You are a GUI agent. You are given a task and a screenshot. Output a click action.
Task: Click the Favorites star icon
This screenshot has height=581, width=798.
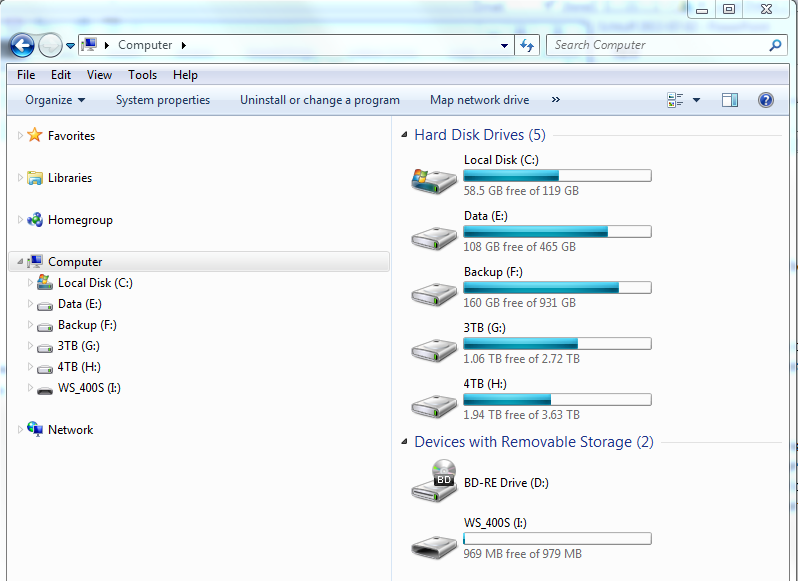[35, 135]
